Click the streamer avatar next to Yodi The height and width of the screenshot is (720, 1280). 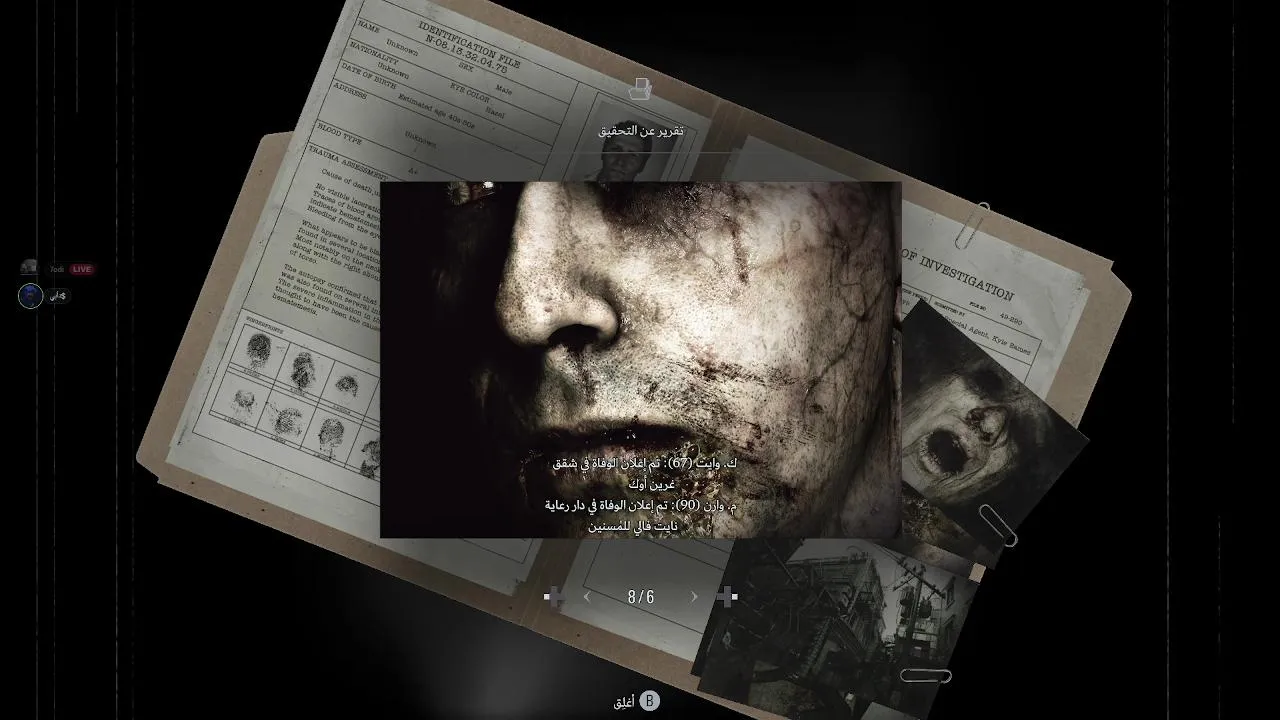click(30, 268)
